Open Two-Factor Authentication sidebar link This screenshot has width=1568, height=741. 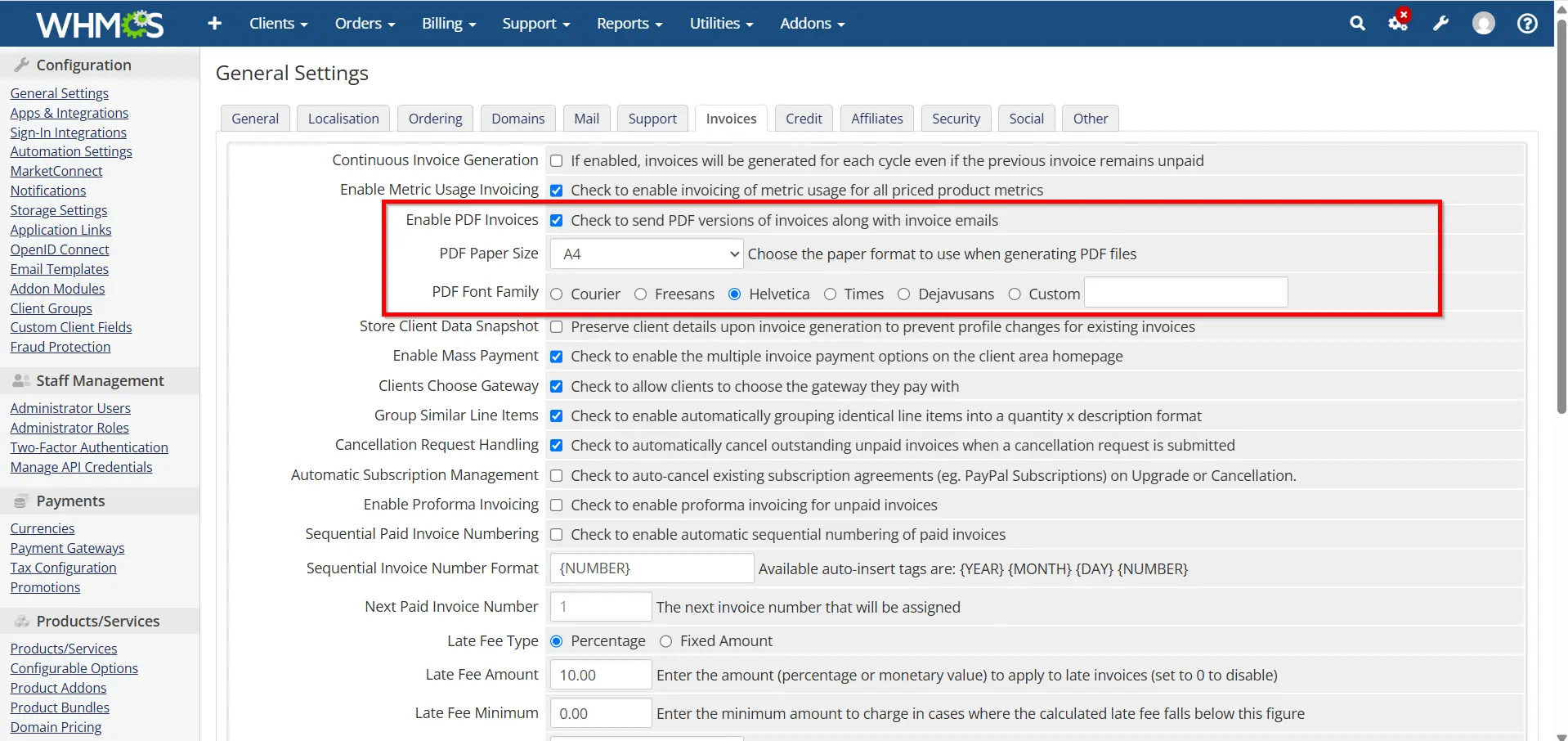[89, 447]
